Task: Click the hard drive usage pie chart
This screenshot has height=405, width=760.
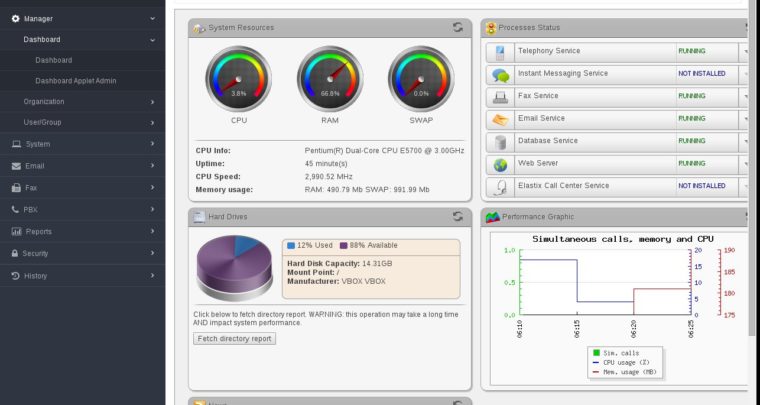Action: [232, 267]
